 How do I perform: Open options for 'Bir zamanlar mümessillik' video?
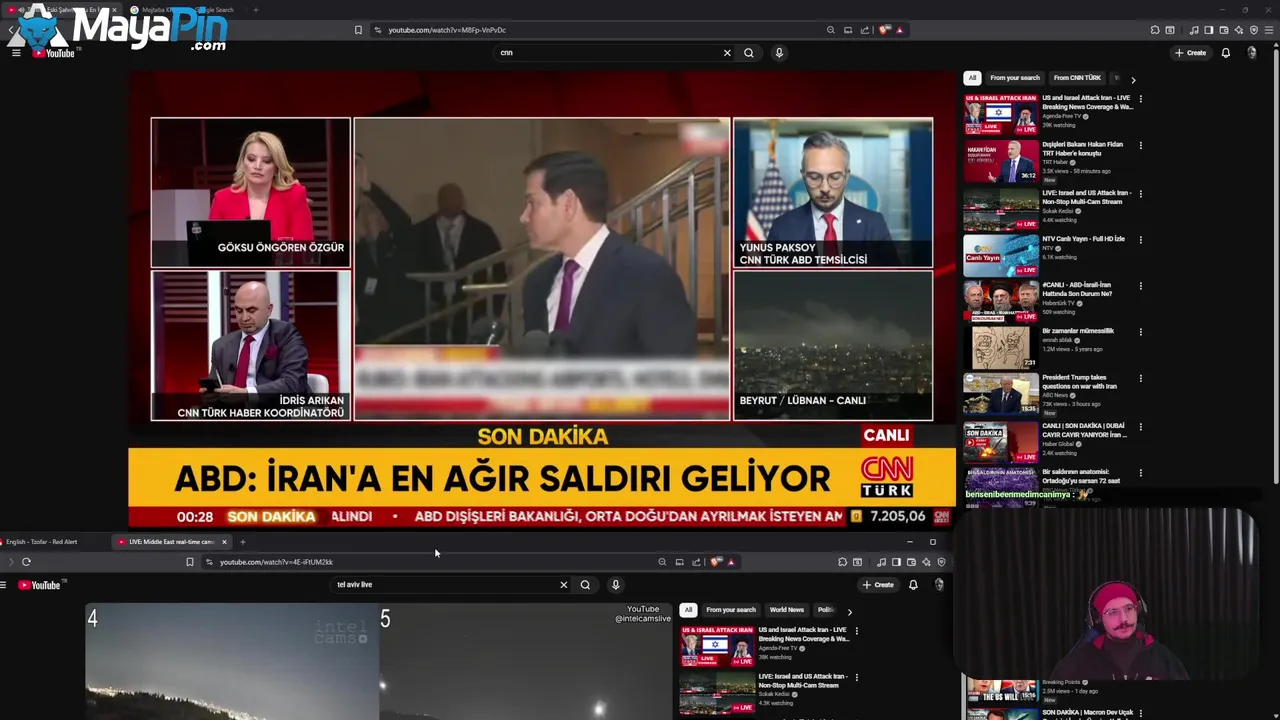(x=1140, y=332)
